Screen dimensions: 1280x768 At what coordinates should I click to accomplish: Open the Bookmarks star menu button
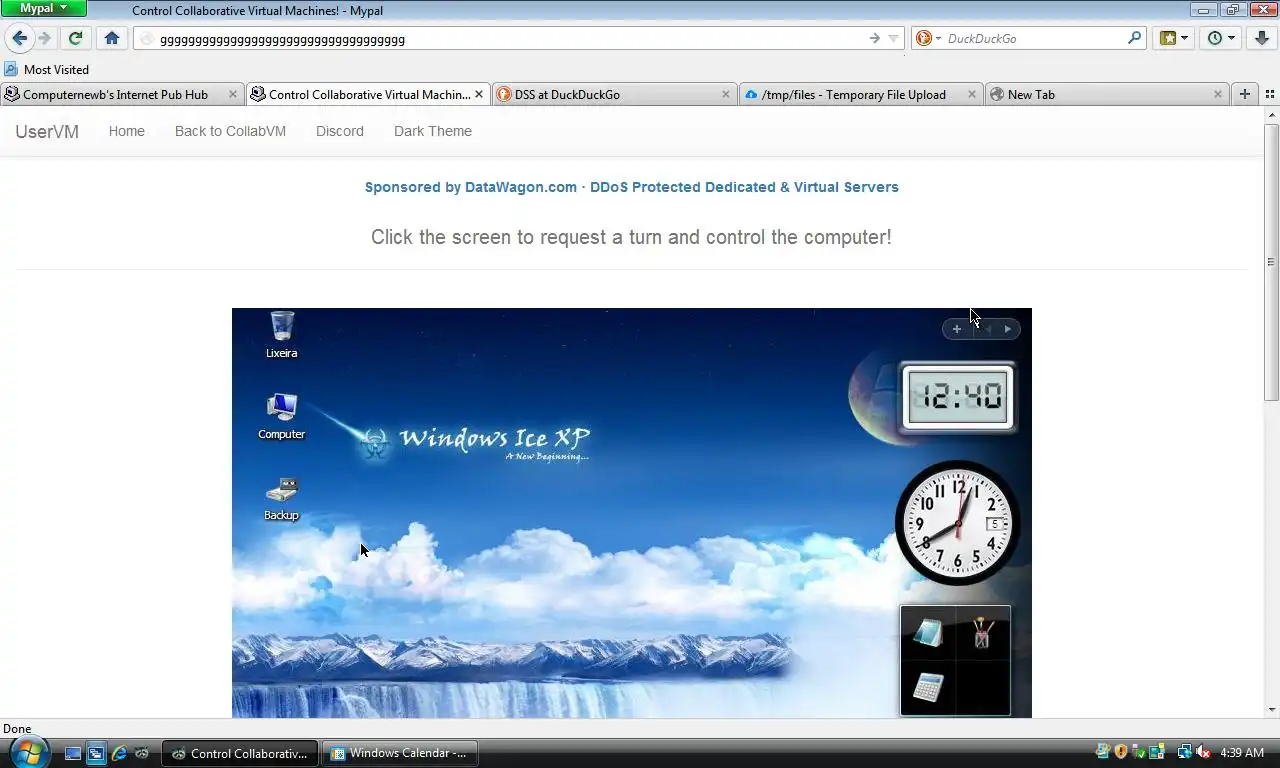[1174, 38]
